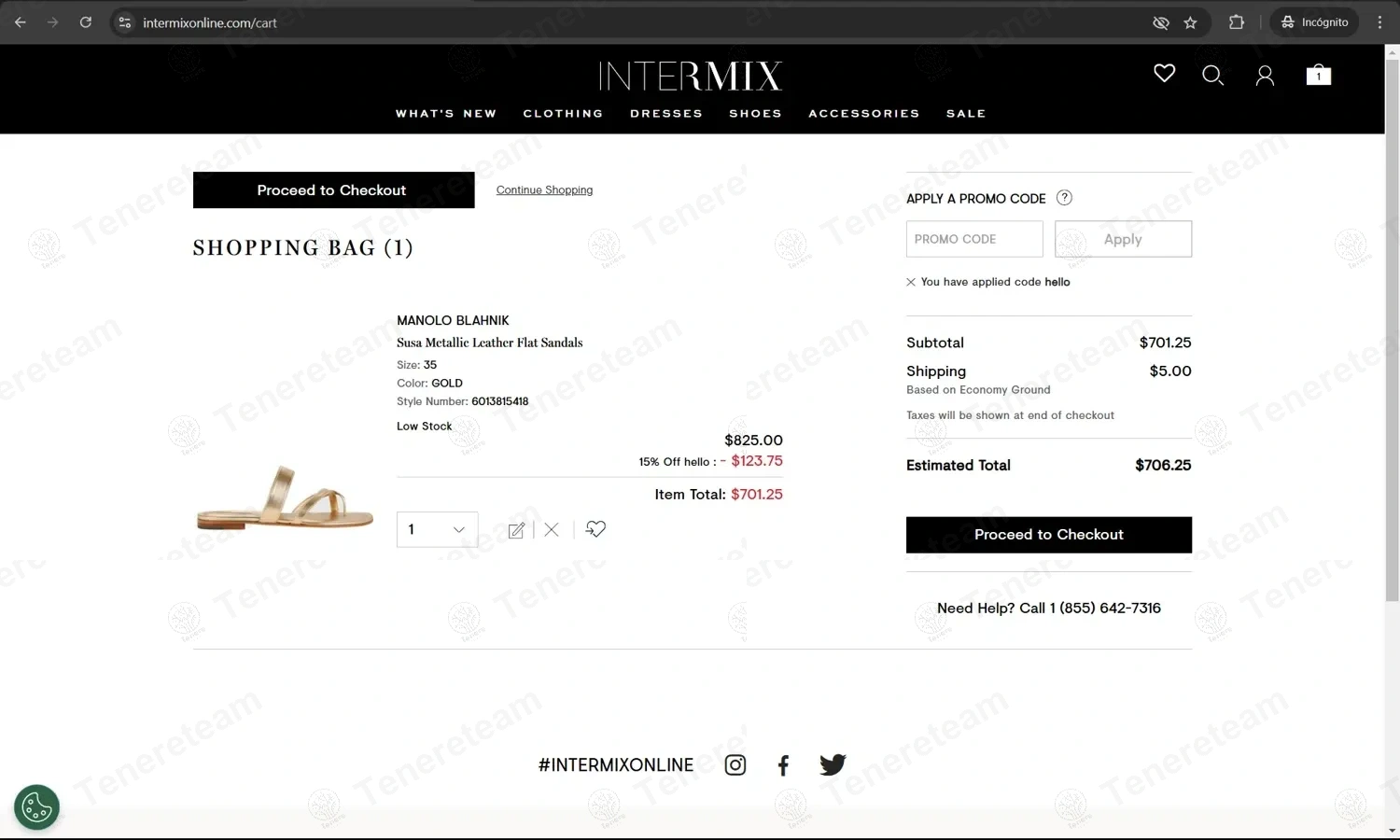Open Accessories menu
The height and width of the screenshot is (840, 1400).
864,114
